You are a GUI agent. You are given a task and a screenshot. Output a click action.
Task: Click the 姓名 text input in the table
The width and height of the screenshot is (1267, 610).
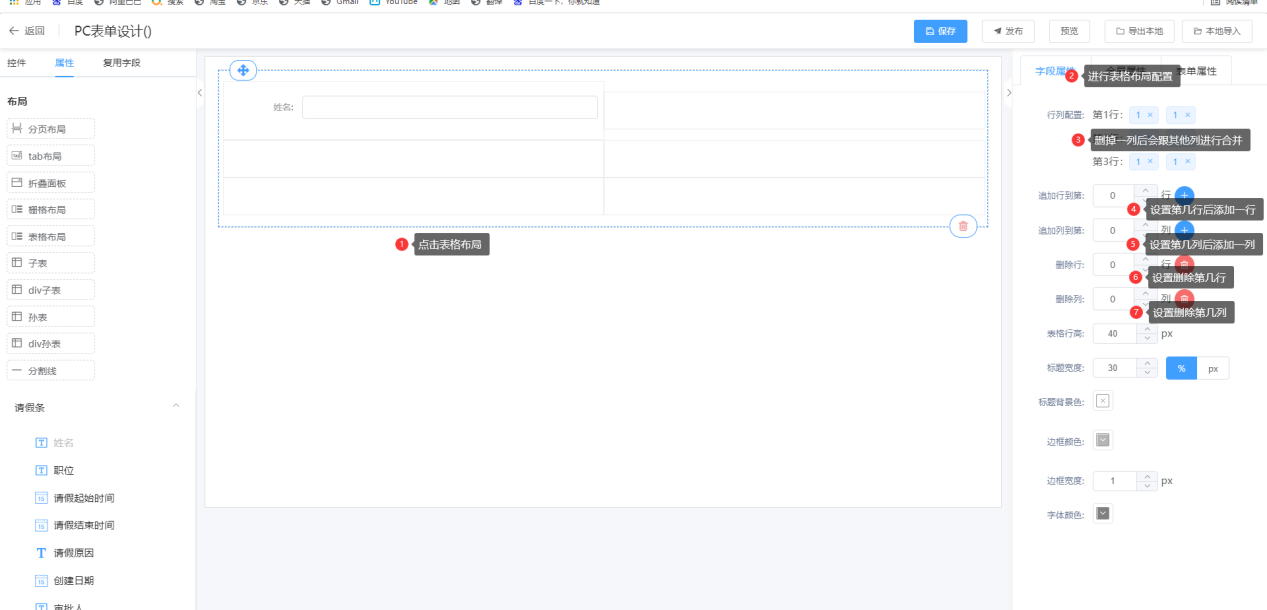(450, 107)
